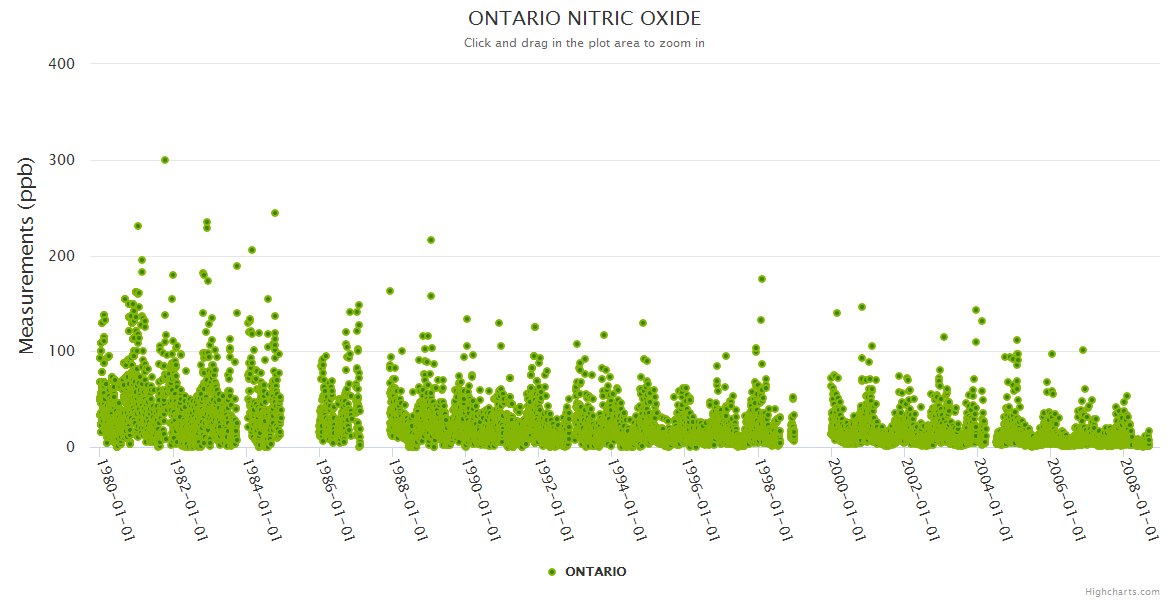
Task: Click the 1986-01-01 x-axis label
Action: pos(335,500)
